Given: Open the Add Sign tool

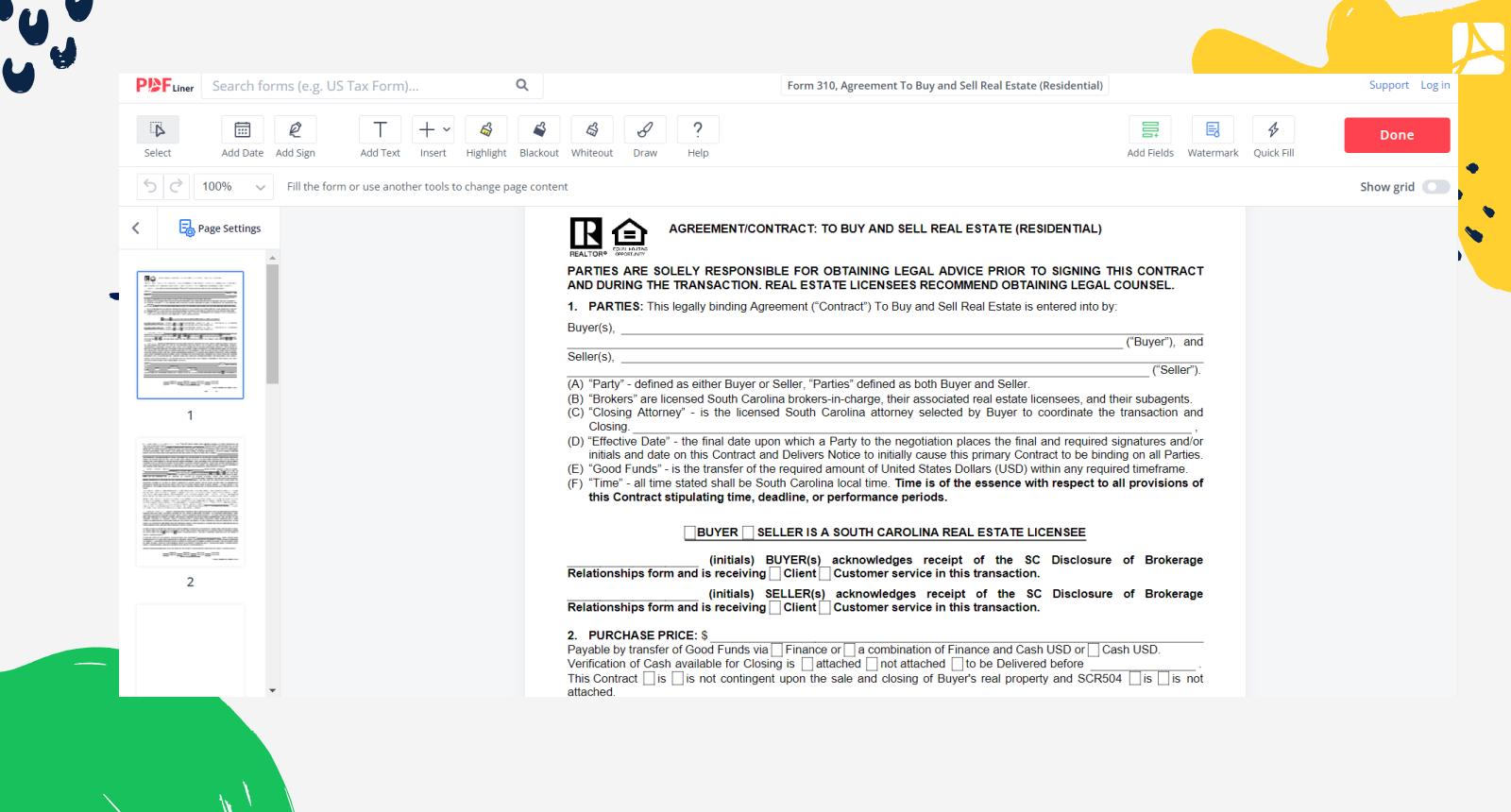Looking at the screenshot, I should 296,138.
